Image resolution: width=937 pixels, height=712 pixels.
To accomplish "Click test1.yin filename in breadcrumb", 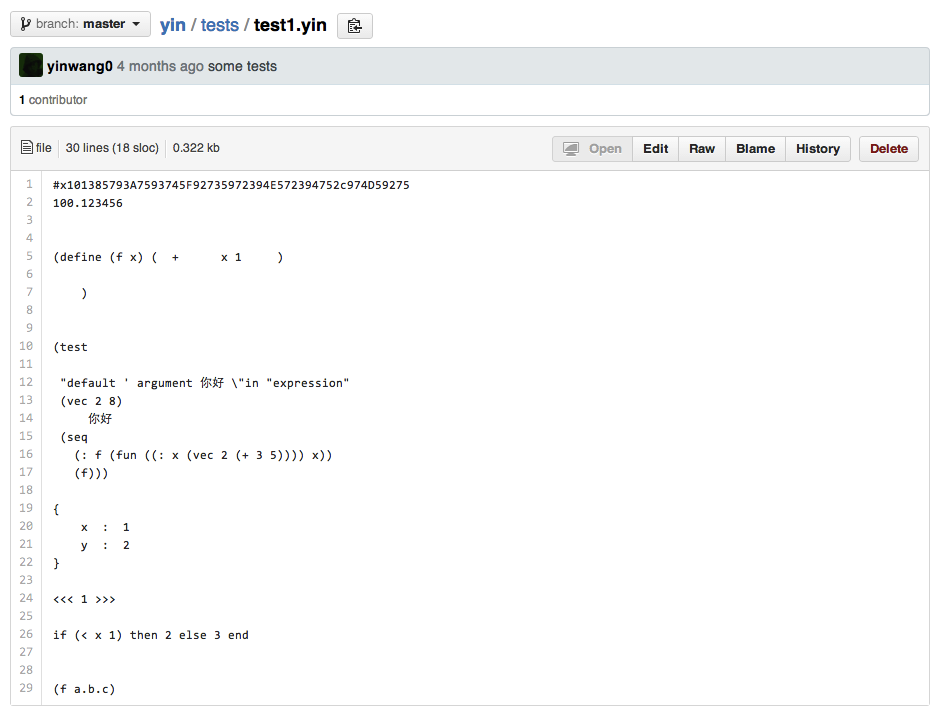I will [290, 25].
